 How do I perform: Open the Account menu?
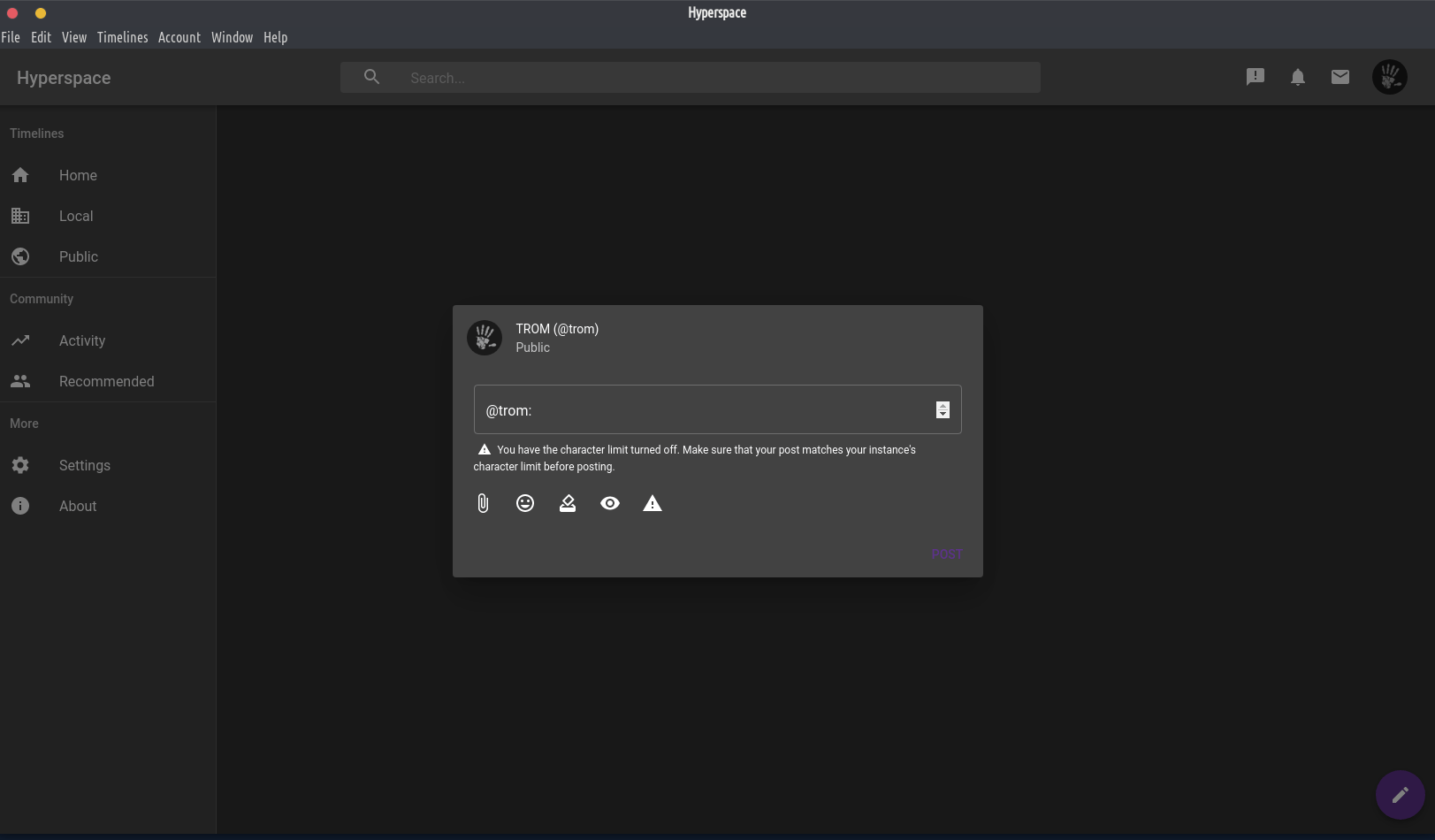pyautogui.click(x=179, y=37)
